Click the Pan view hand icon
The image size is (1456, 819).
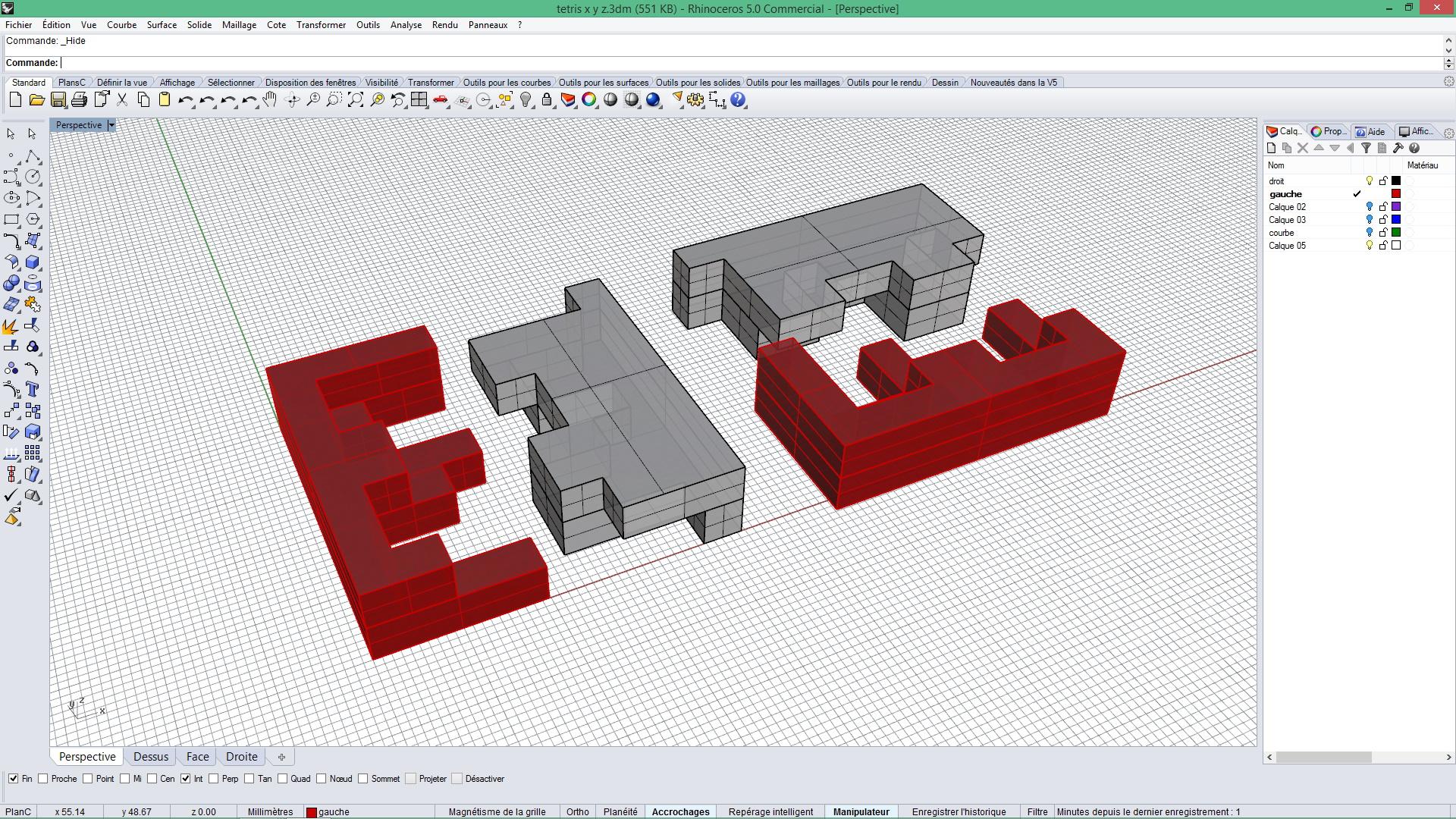point(271,100)
